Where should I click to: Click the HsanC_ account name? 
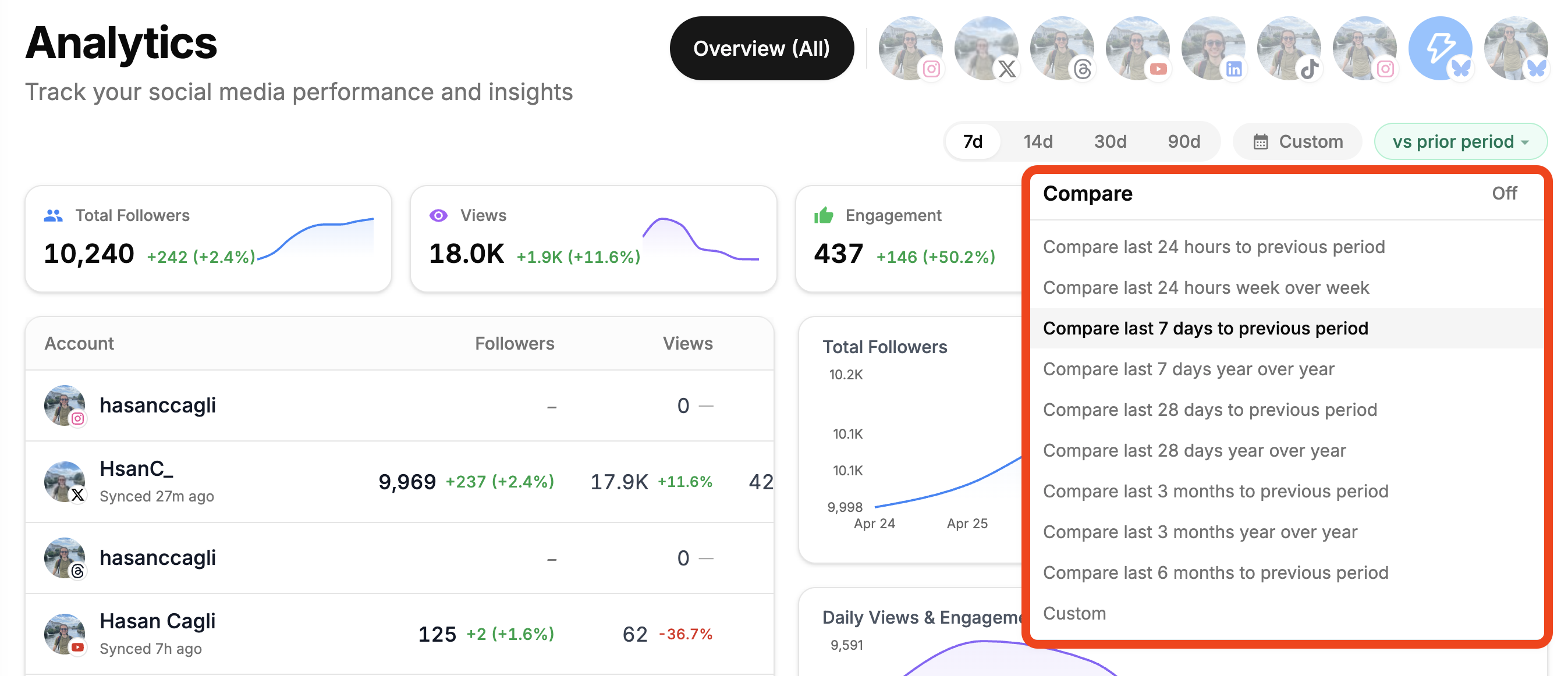136,469
